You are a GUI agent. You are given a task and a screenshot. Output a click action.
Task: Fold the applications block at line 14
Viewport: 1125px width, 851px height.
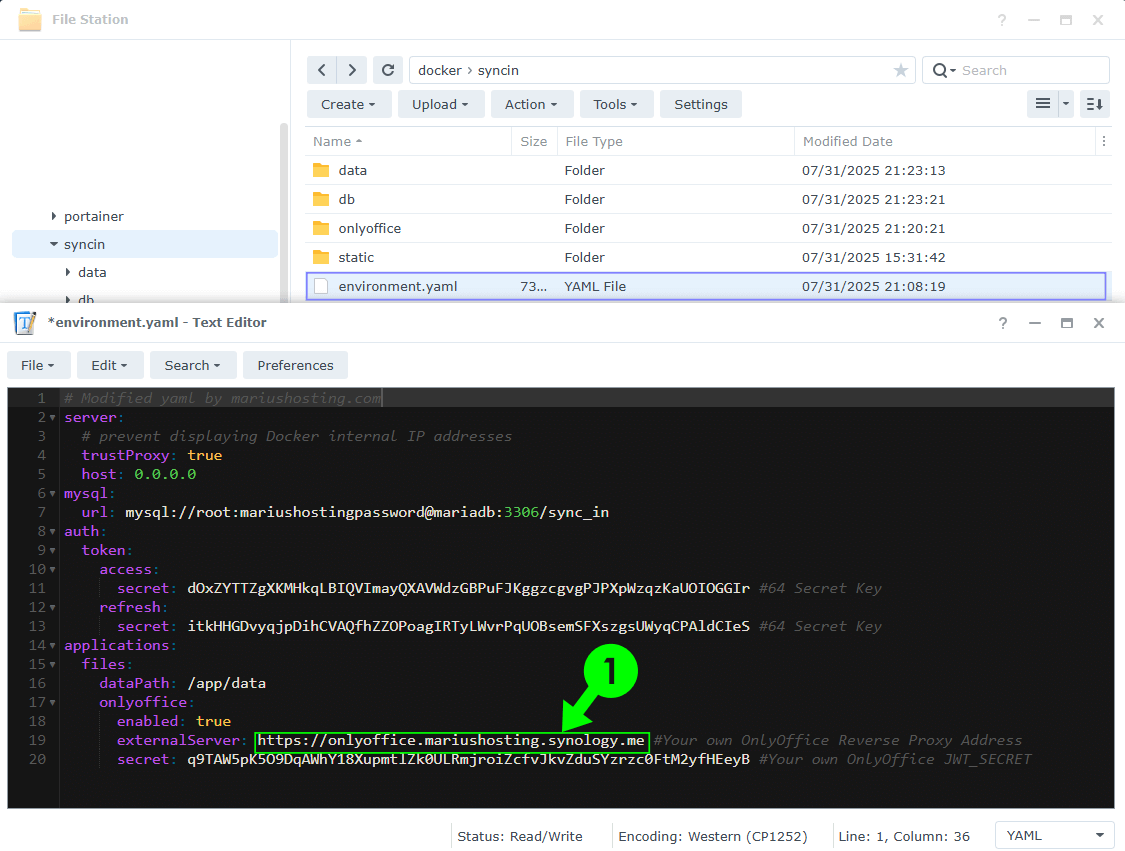52,646
